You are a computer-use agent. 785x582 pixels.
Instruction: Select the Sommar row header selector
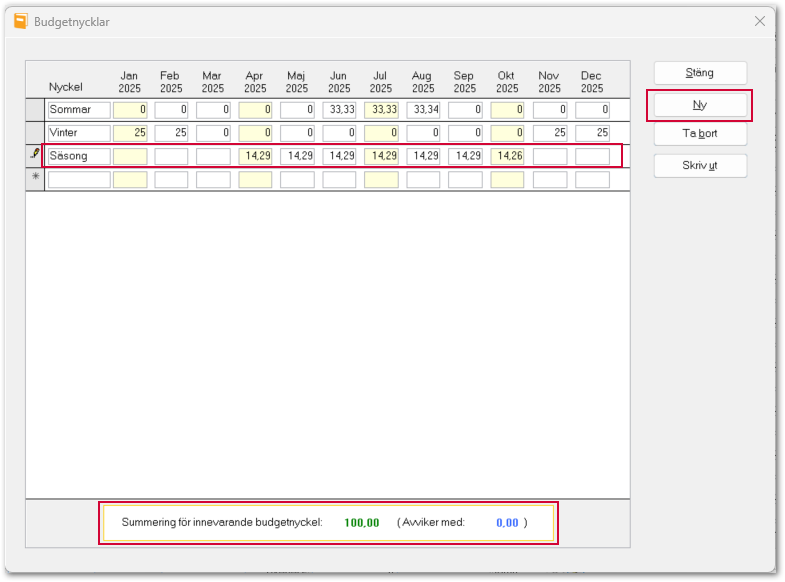tap(35, 110)
